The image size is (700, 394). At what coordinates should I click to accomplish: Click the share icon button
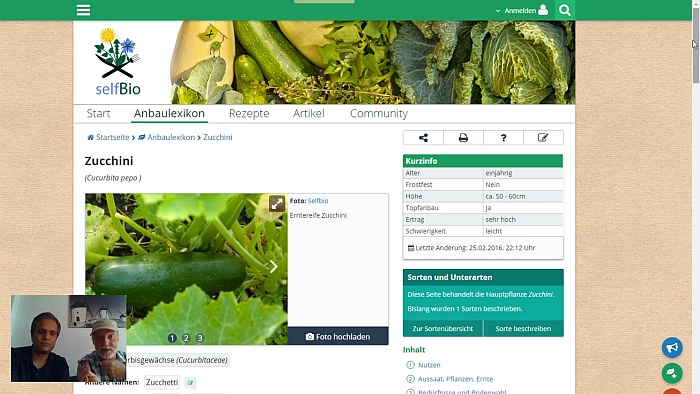(423, 138)
